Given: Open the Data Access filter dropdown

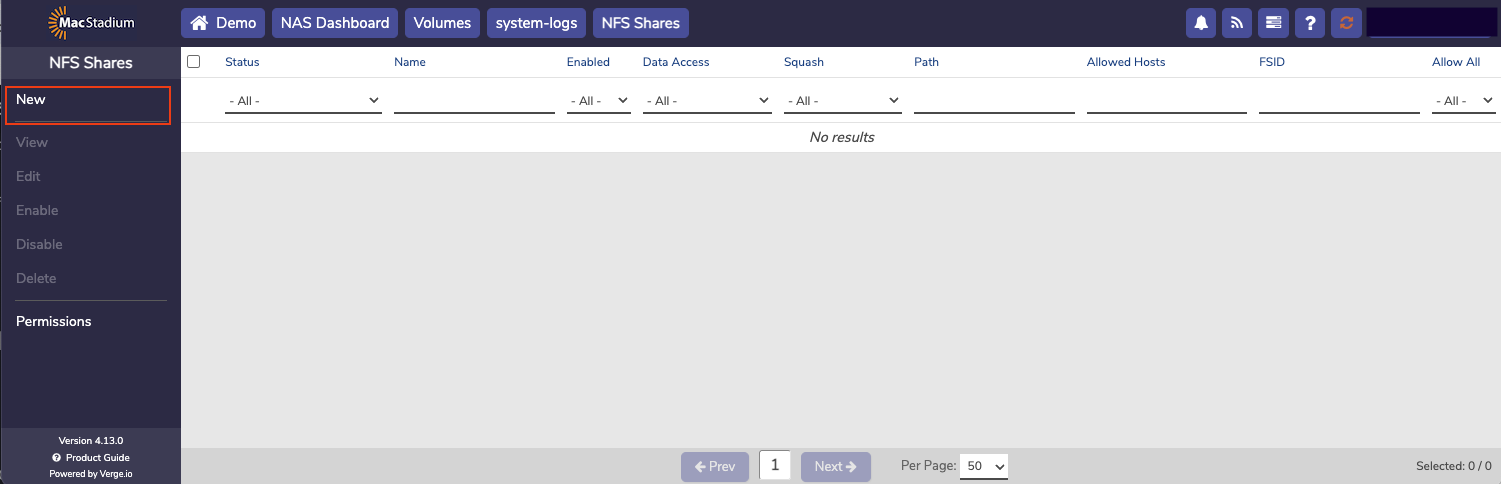Looking at the screenshot, I should [x=707, y=101].
